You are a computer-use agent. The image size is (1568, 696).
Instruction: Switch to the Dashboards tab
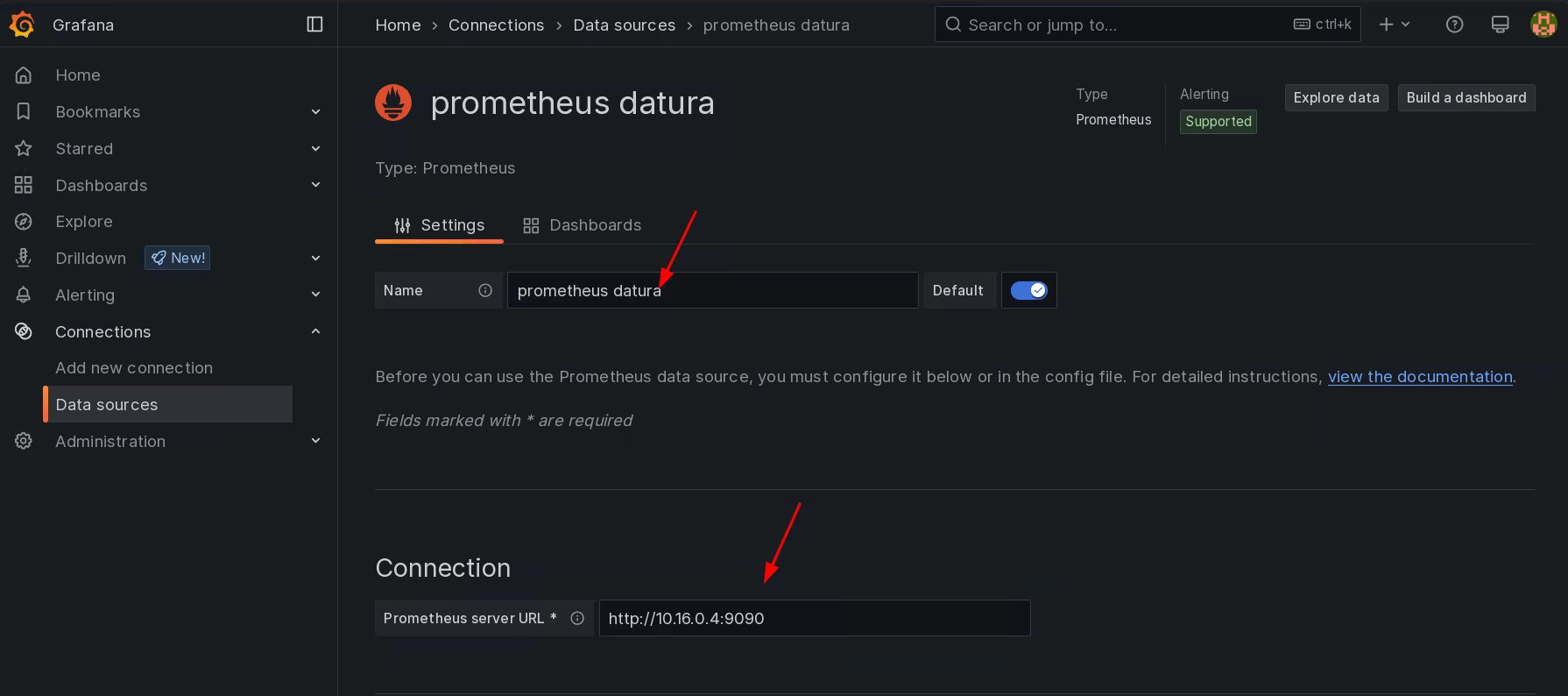tap(583, 225)
